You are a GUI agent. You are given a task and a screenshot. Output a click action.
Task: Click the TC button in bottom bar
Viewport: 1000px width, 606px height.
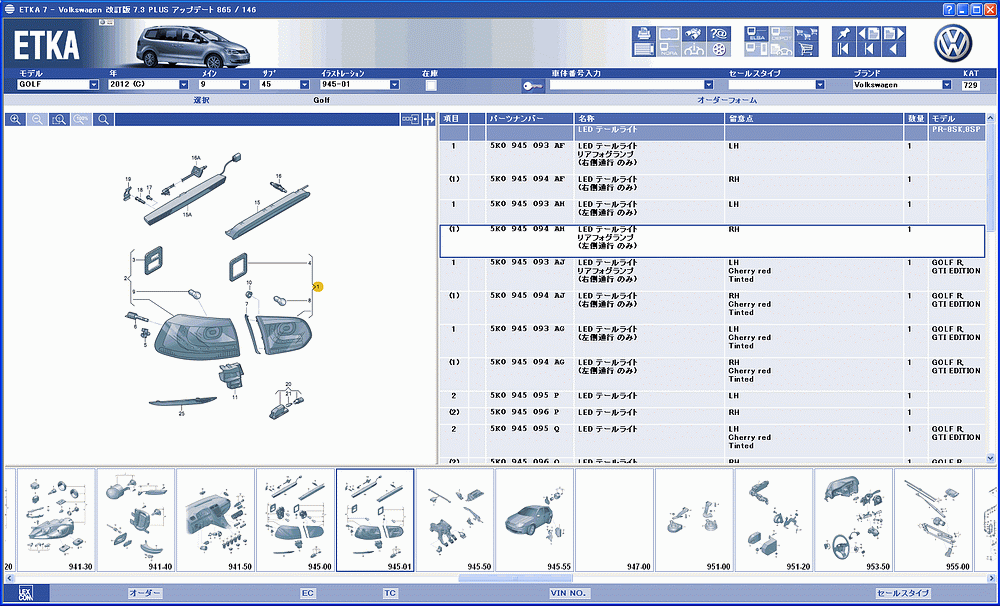tap(390, 593)
